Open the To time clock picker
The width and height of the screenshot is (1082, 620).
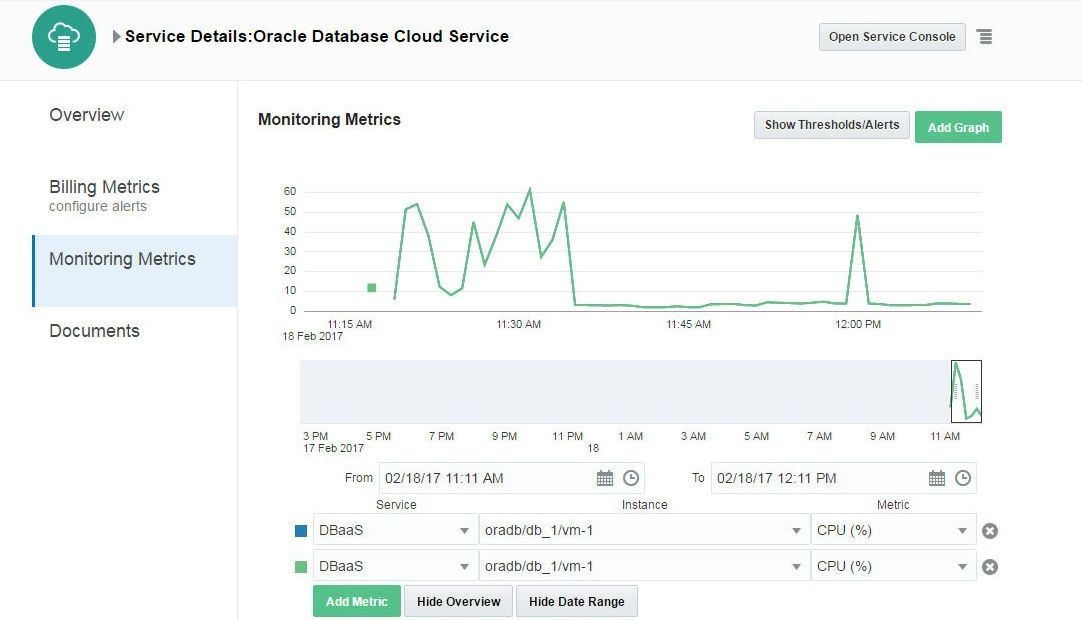[x=963, y=478]
